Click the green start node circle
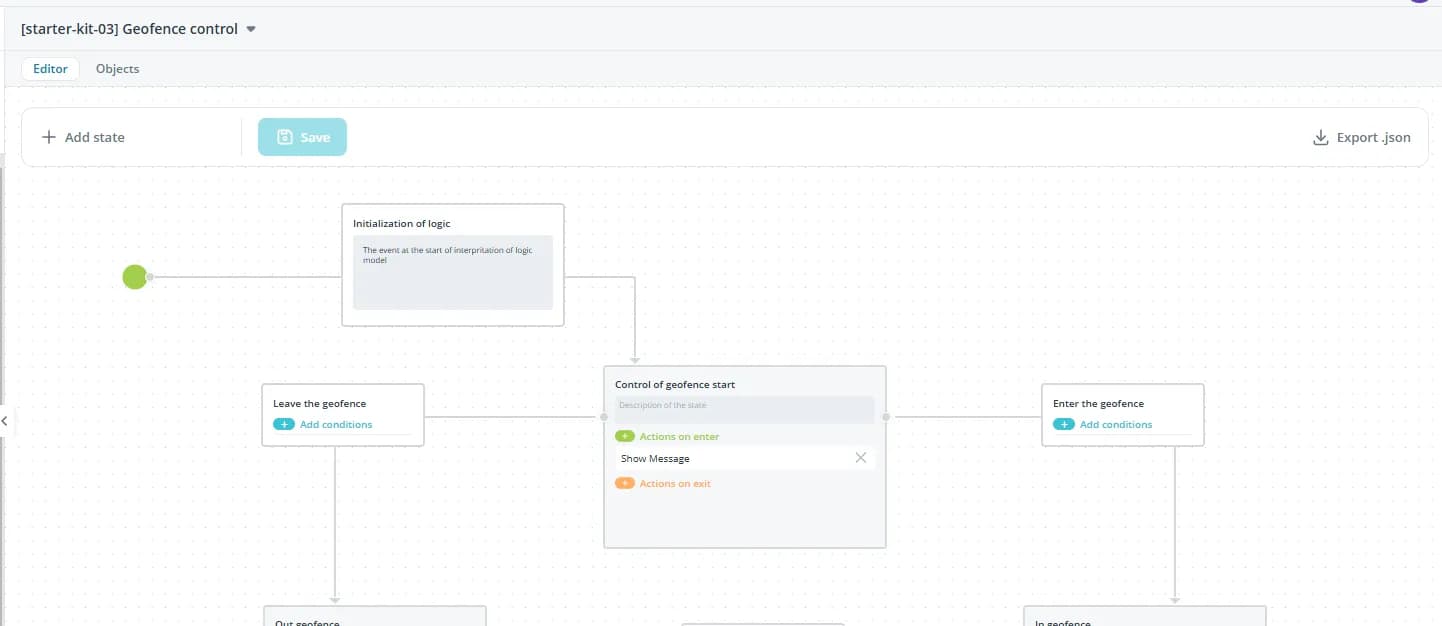Image resolution: width=1442 pixels, height=626 pixels. pyautogui.click(x=135, y=277)
